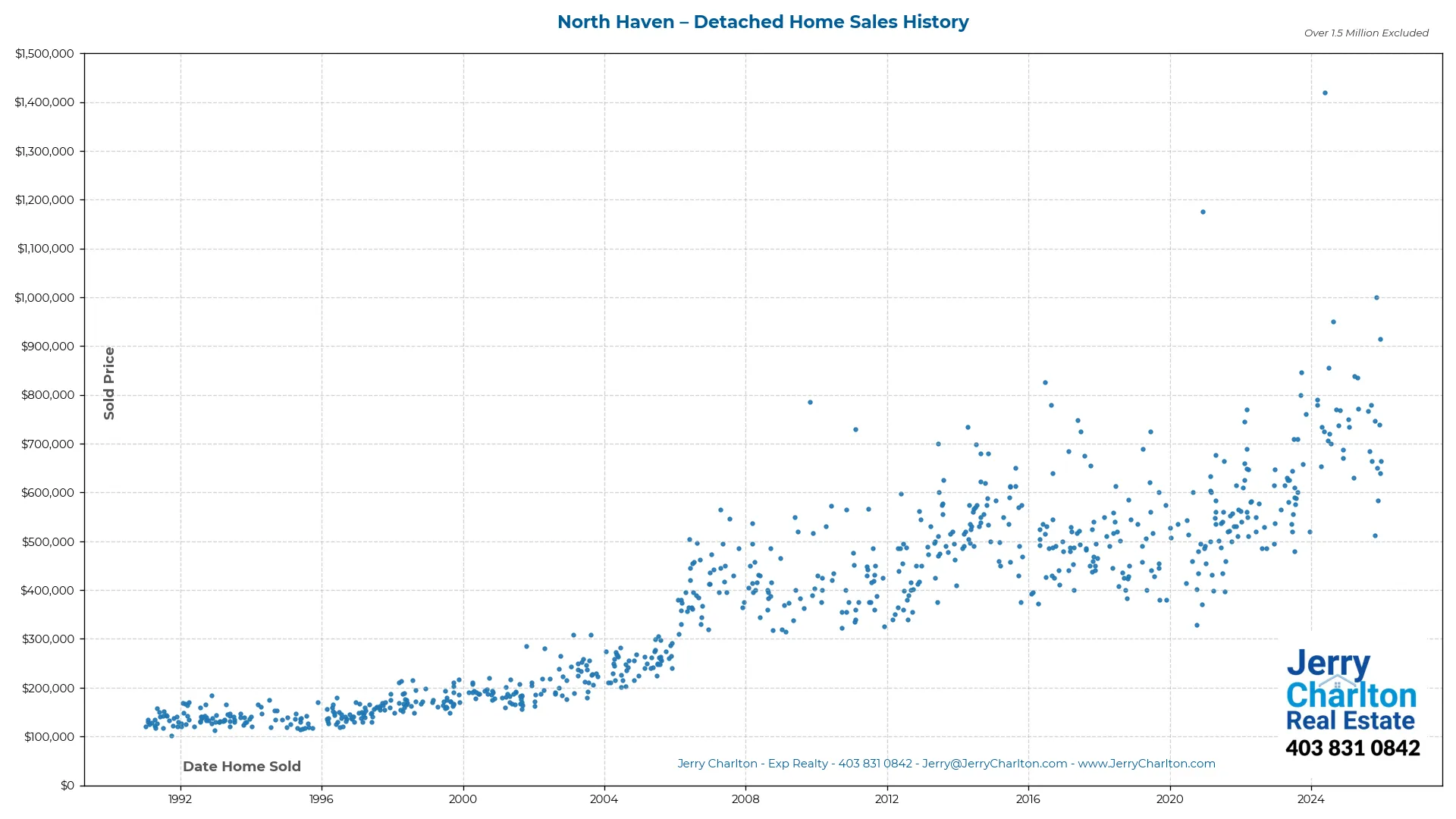1456x819 pixels.
Task: Select the $1,000,000 sale point near 2025
Action: point(1377,297)
